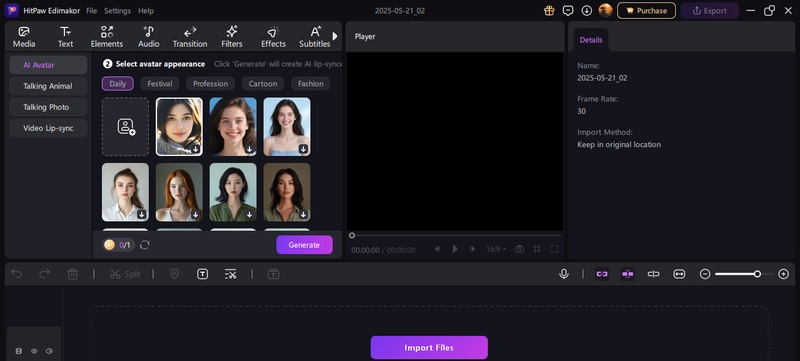Viewport: 800px width, 361px height.
Task: Open the user account avatar
Action: coord(606,10)
